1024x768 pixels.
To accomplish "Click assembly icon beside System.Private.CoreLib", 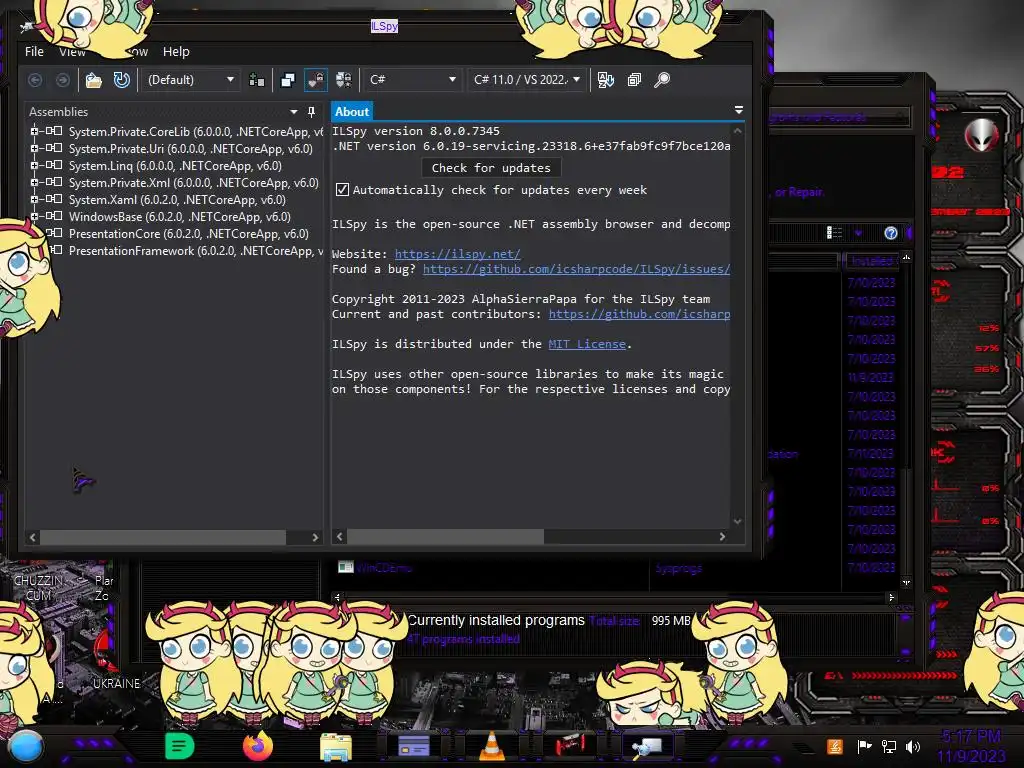I will pos(54,131).
